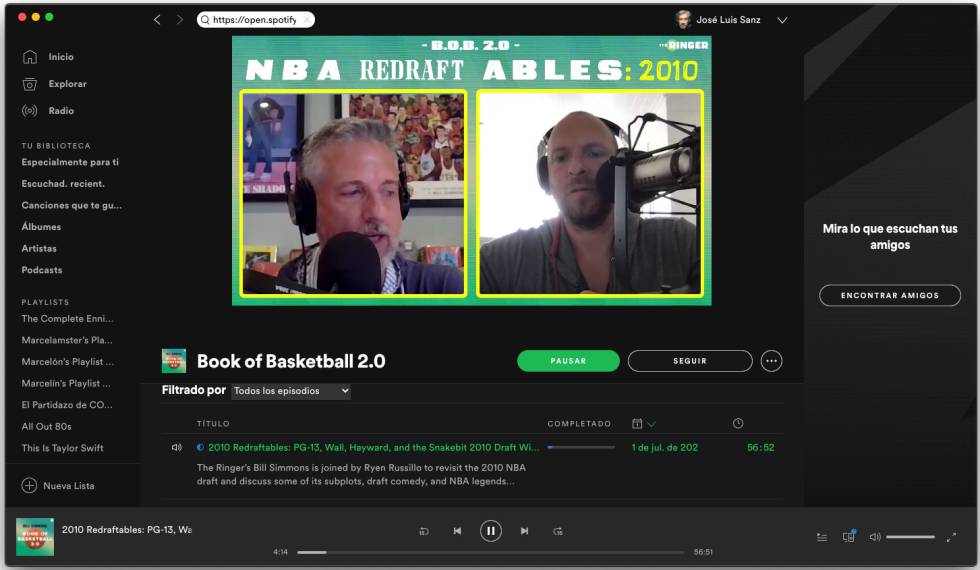Open Especialmente para ti in the library
980x570 pixels.
pos(70,162)
